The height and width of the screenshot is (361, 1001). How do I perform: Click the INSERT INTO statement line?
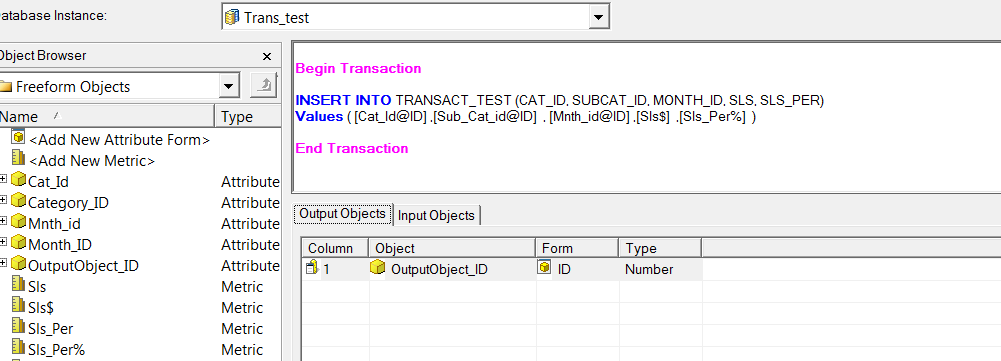click(560, 100)
